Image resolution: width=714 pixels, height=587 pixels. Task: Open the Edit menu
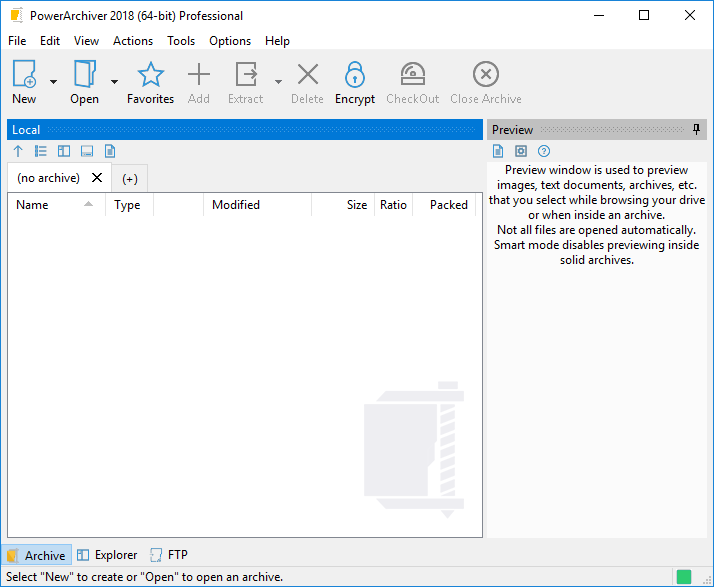coord(50,41)
